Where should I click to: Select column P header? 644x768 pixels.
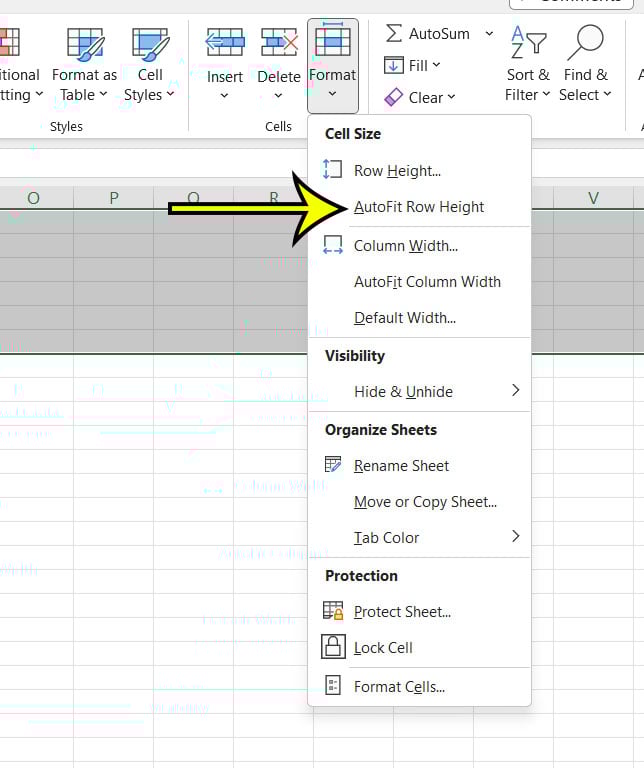pyautogui.click(x=114, y=198)
